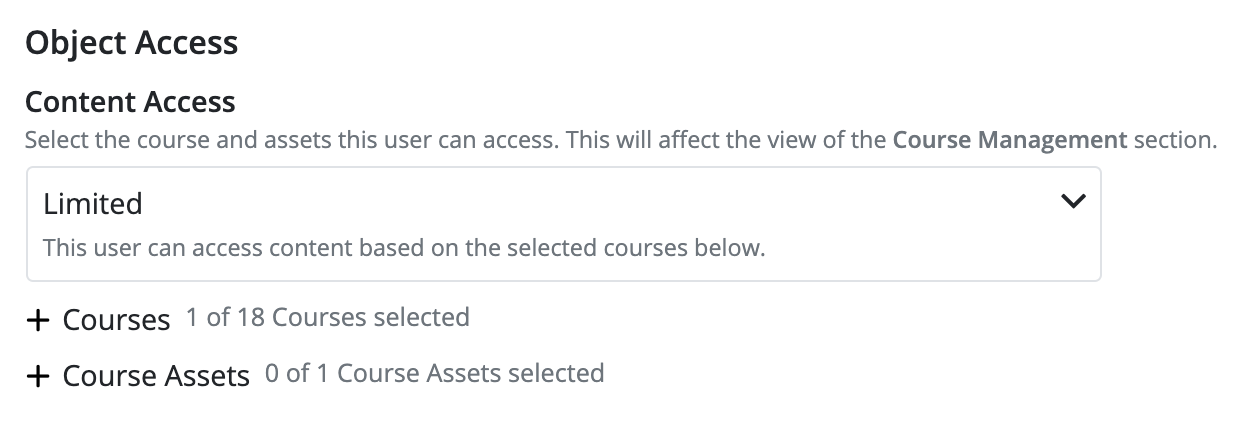
Task: Click the 'Courses' label text
Action: click(x=116, y=320)
